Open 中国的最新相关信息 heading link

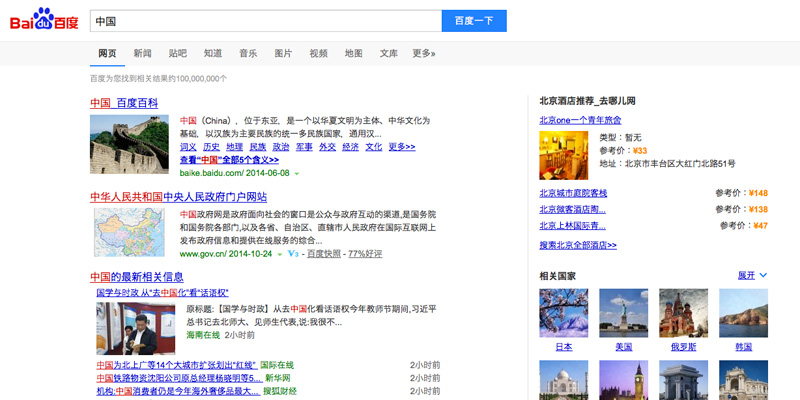tap(137, 277)
